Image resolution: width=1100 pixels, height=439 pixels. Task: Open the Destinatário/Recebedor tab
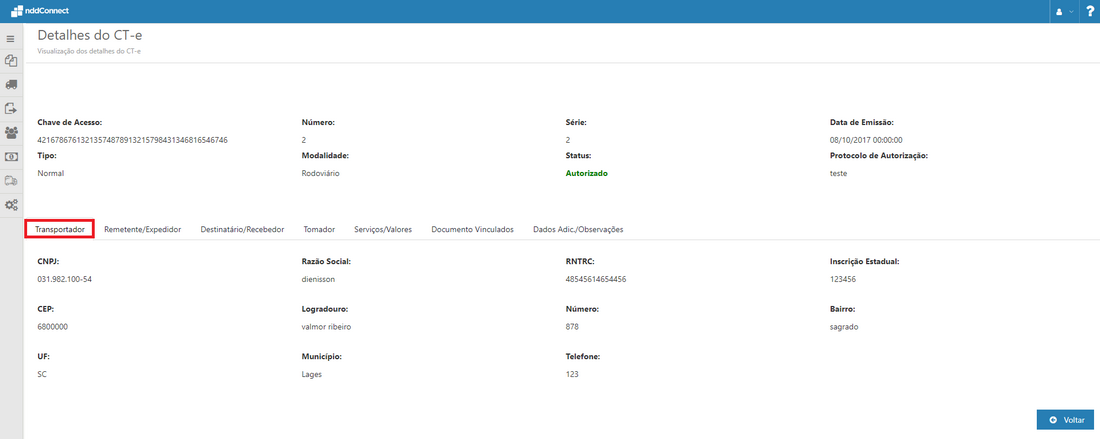coord(242,229)
